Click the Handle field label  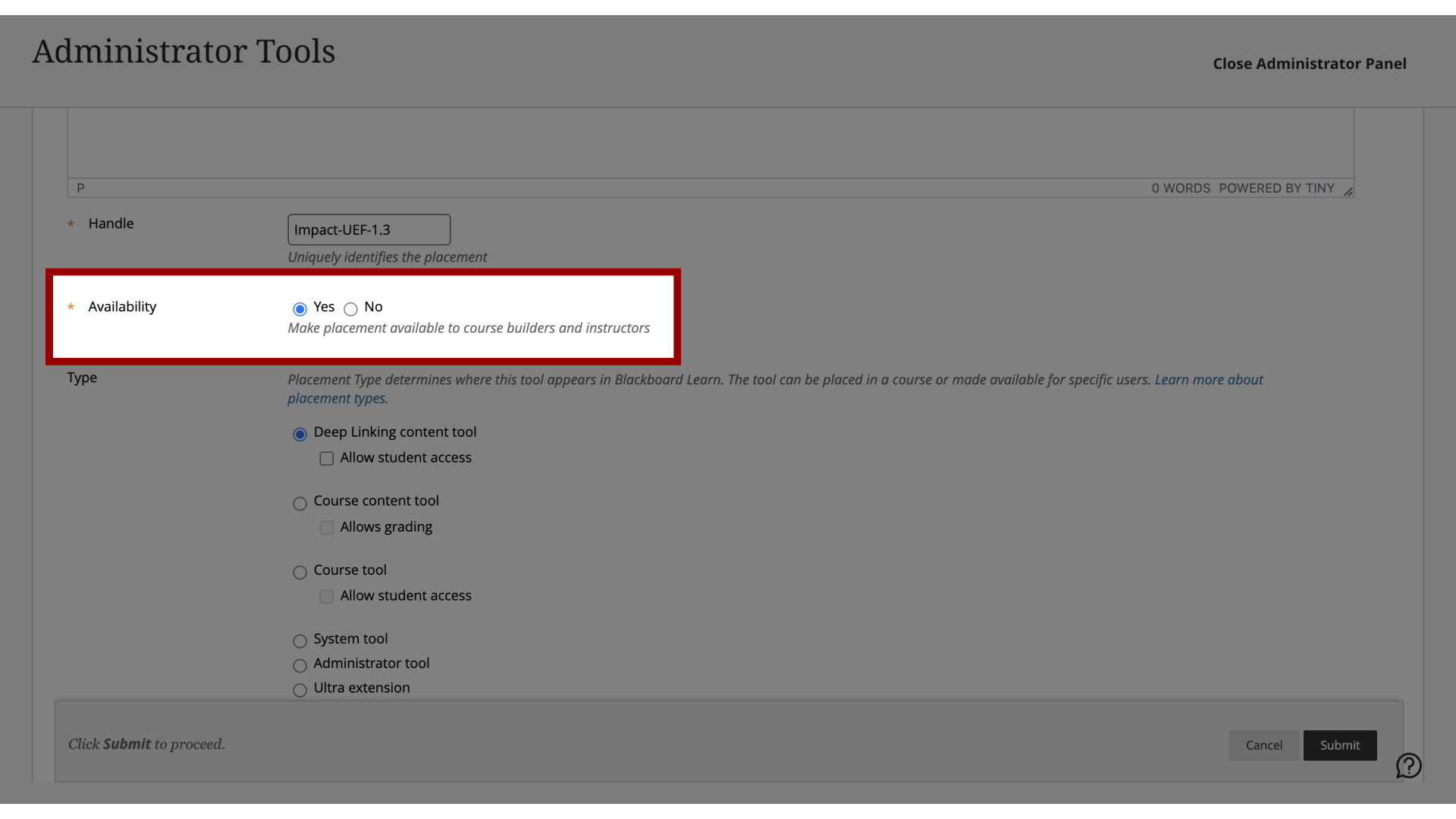coord(111,223)
